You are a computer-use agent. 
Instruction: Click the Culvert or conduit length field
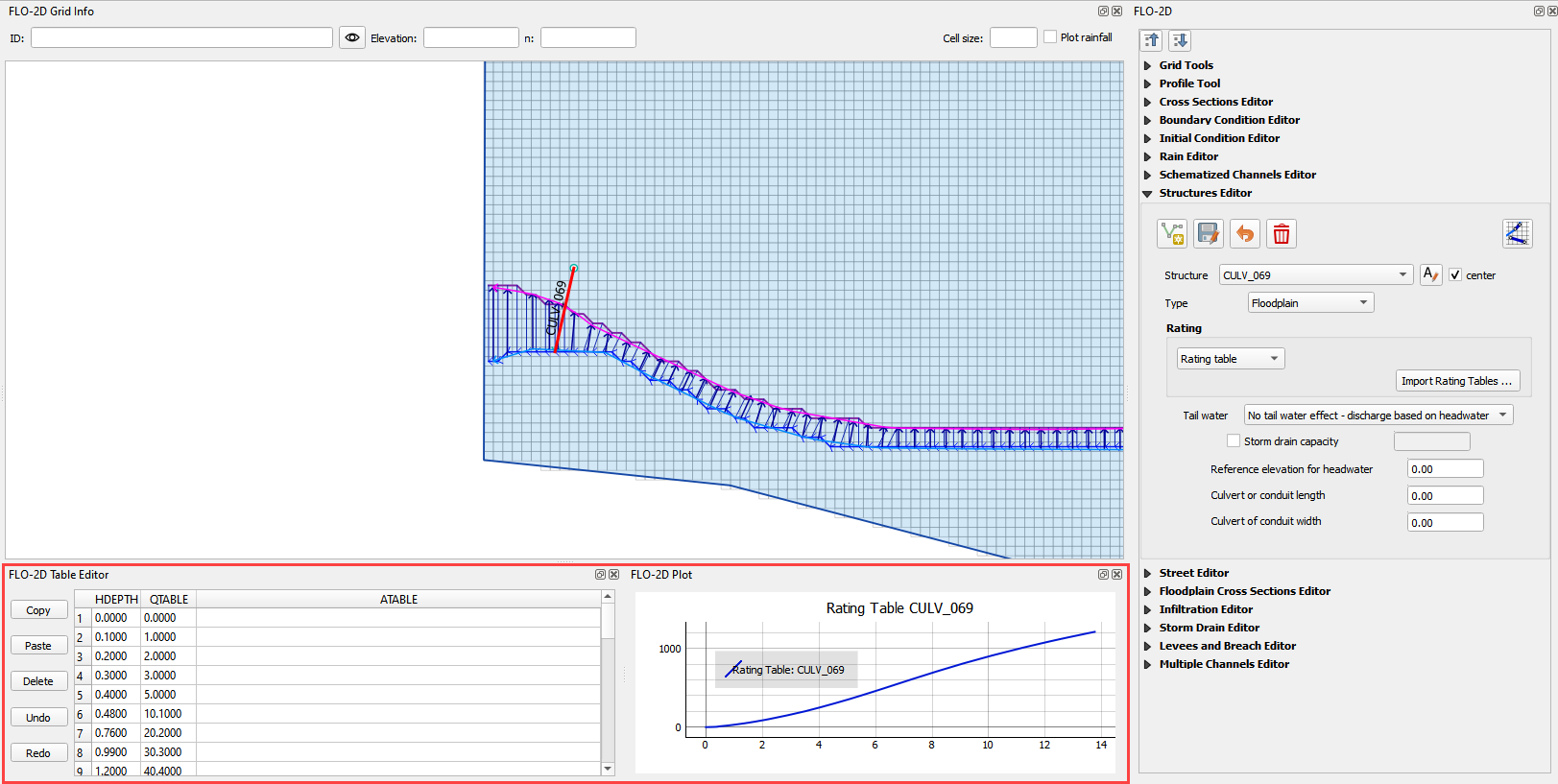click(1445, 496)
